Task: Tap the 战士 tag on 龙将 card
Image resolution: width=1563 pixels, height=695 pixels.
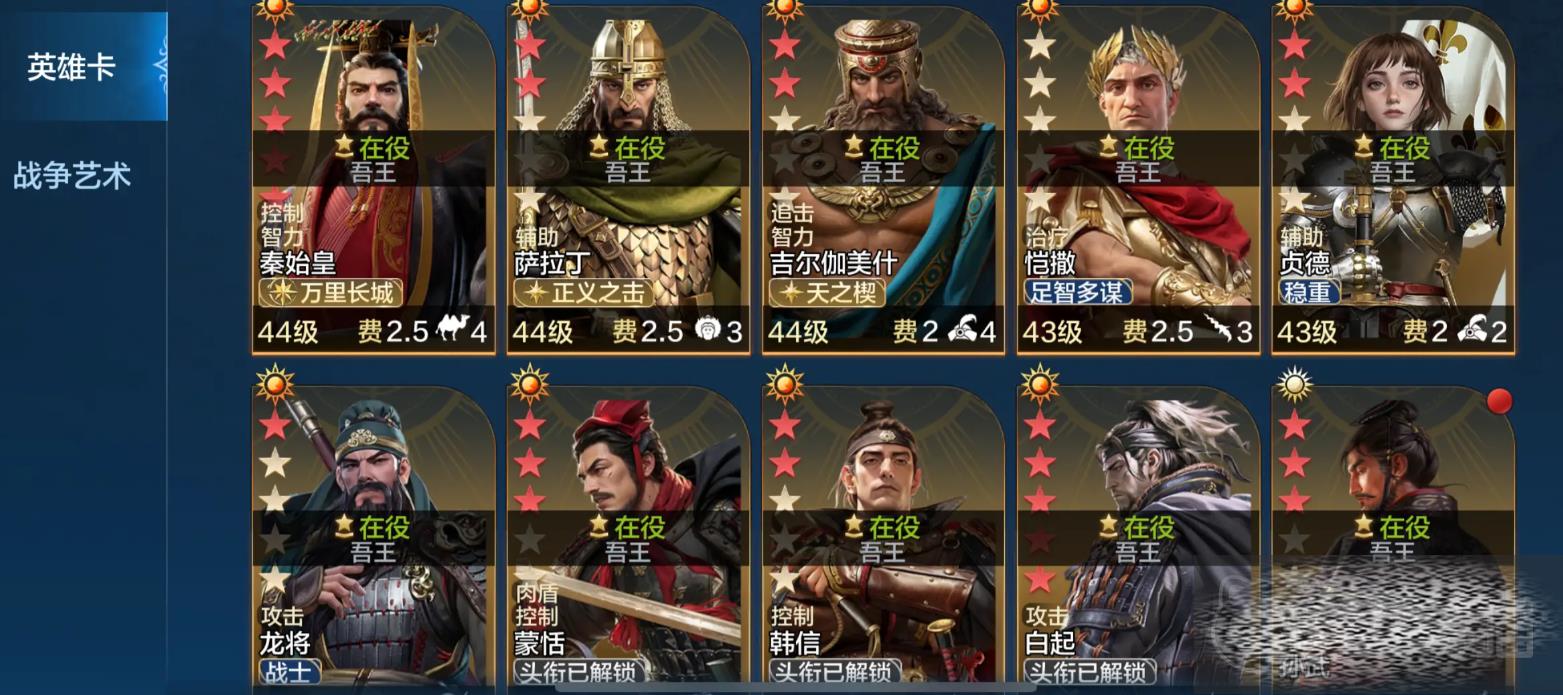Action: pyautogui.click(x=289, y=671)
